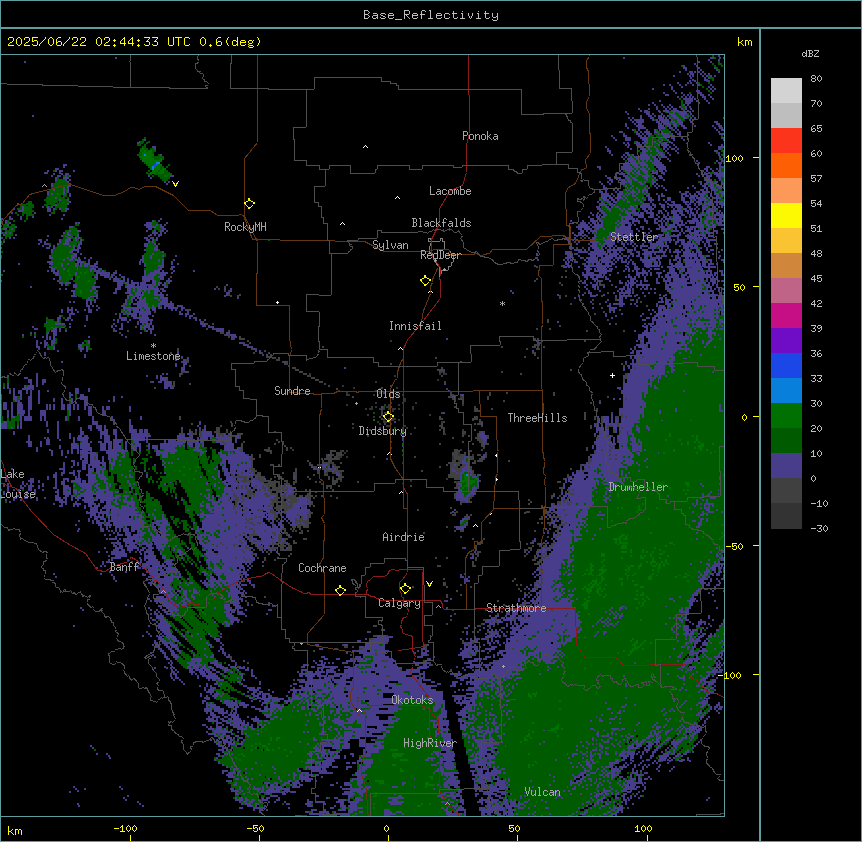Click the Base_Reflectivity title text

[431, 15]
